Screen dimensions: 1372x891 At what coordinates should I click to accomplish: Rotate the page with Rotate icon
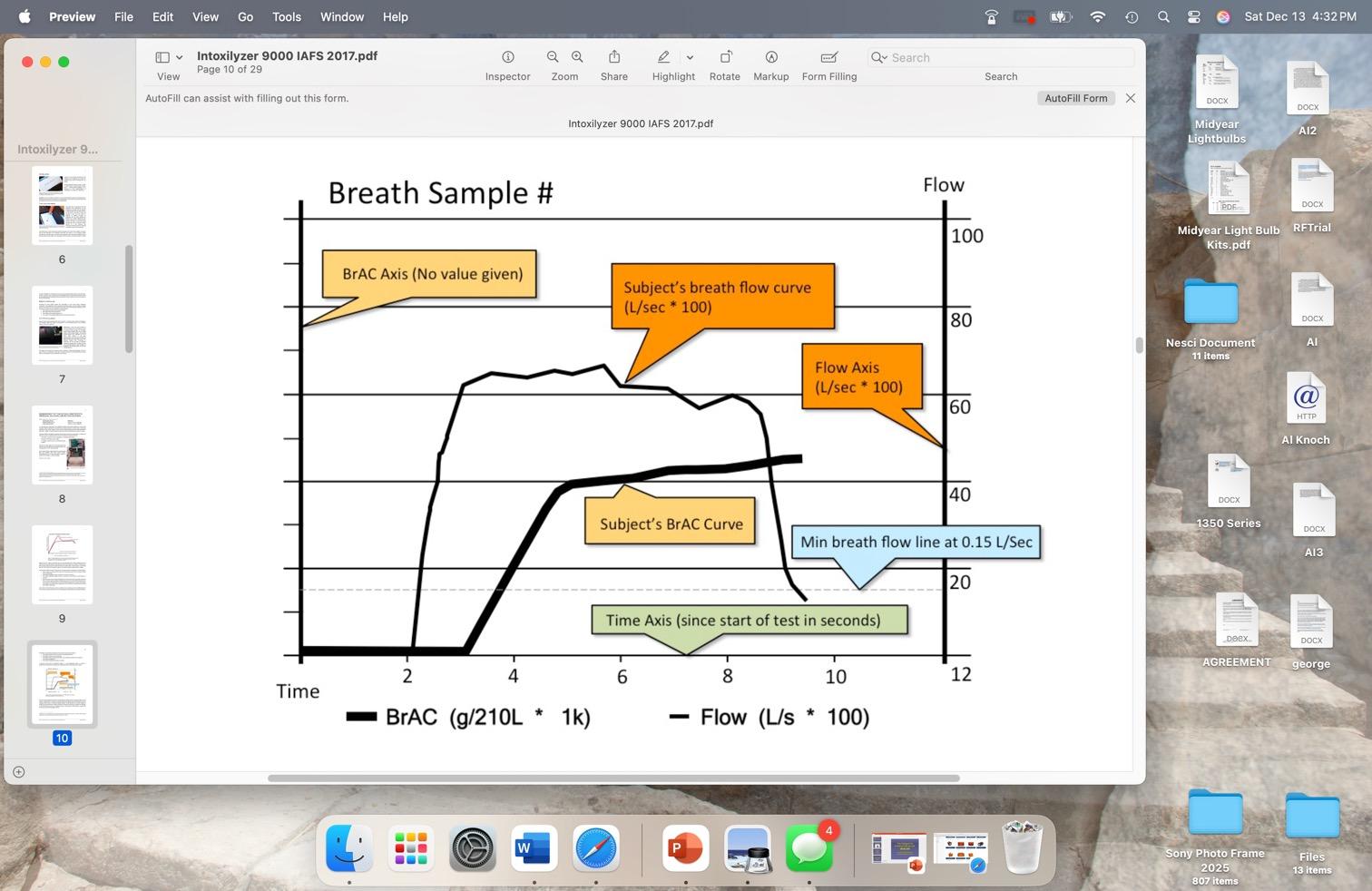[x=725, y=57]
